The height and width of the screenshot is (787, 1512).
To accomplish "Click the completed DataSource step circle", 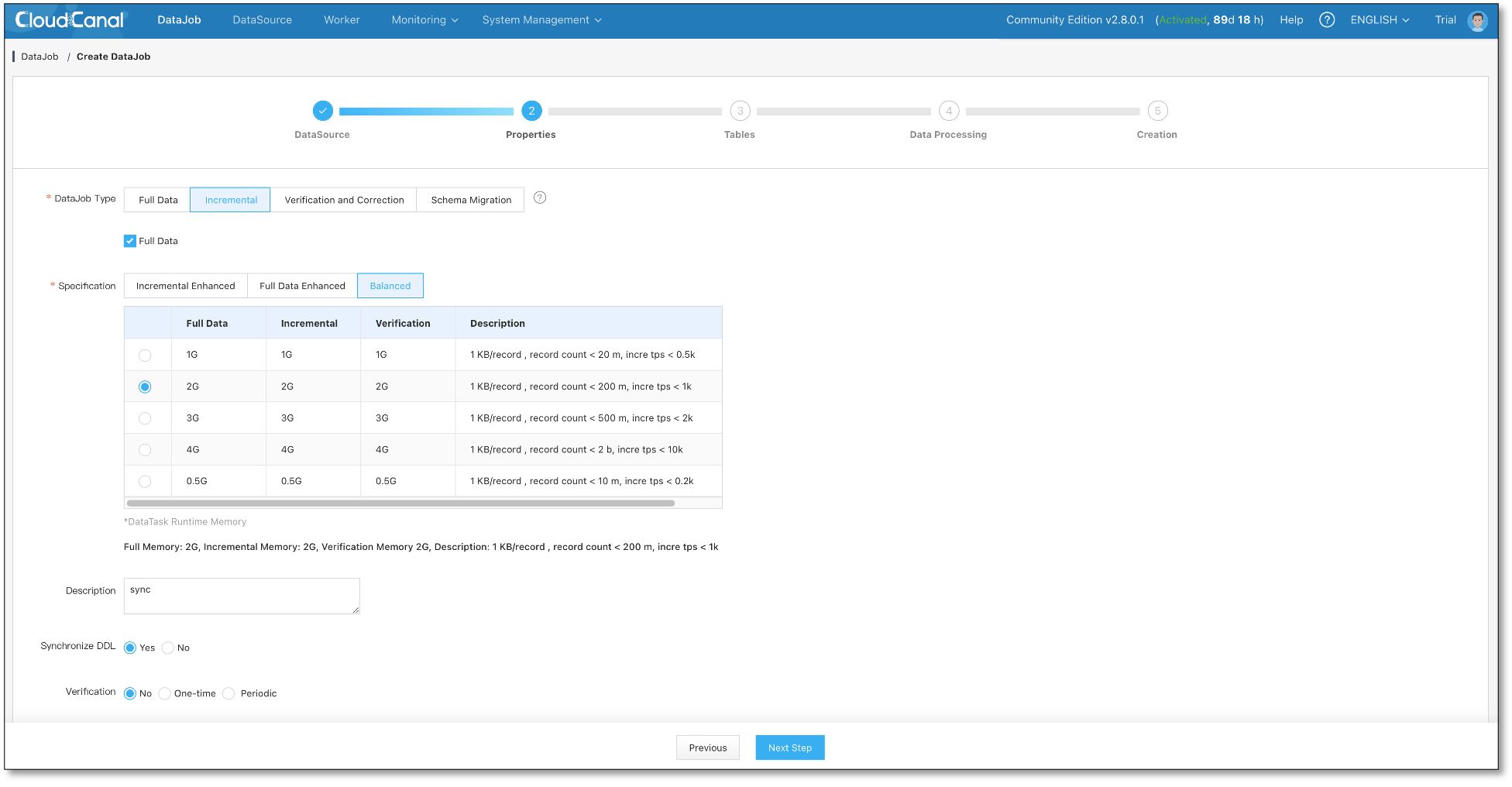I will (323, 111).
